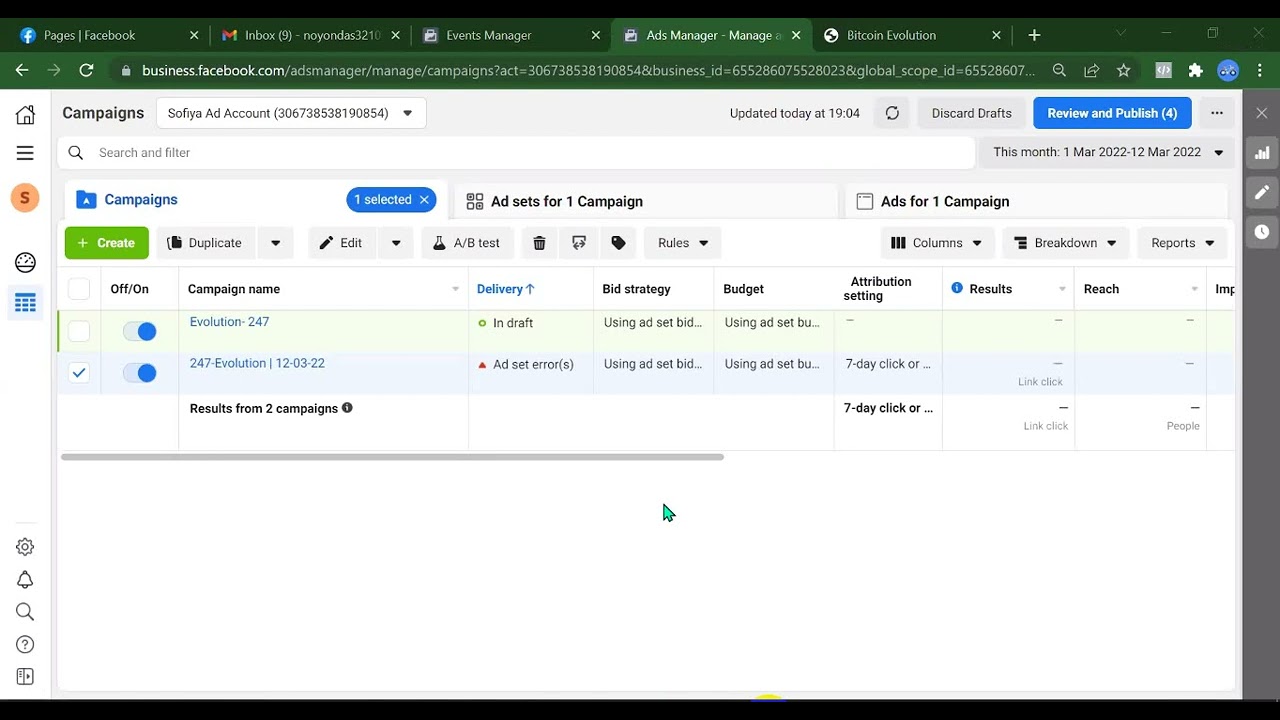Open the Business home icon in sidebar
1280x720 pixels.
click(25, 114)
